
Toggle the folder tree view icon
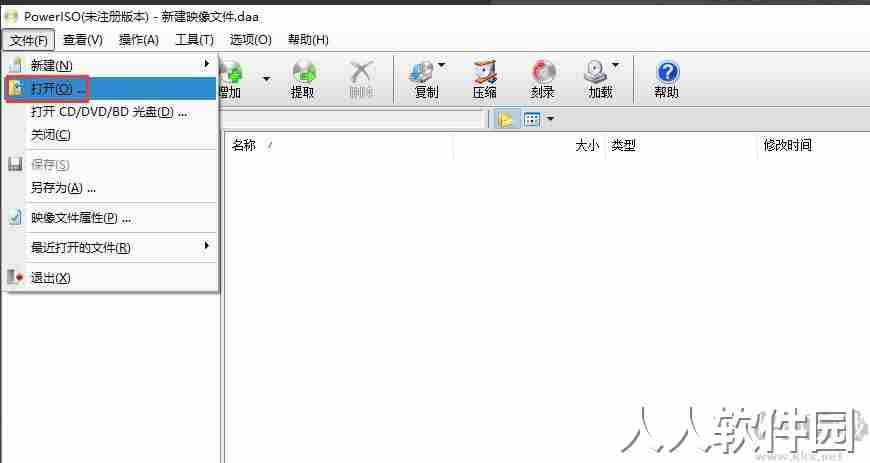[x=505, y=119]
